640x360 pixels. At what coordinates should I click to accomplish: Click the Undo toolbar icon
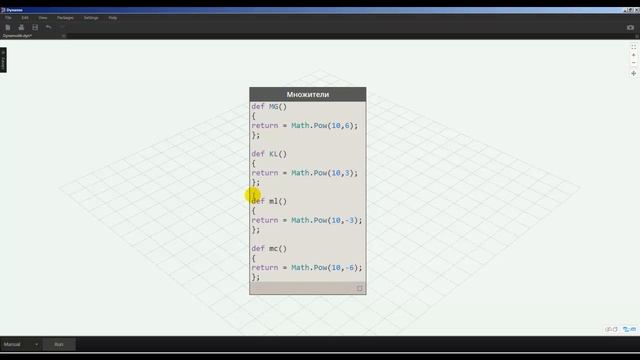pos(49,27)
